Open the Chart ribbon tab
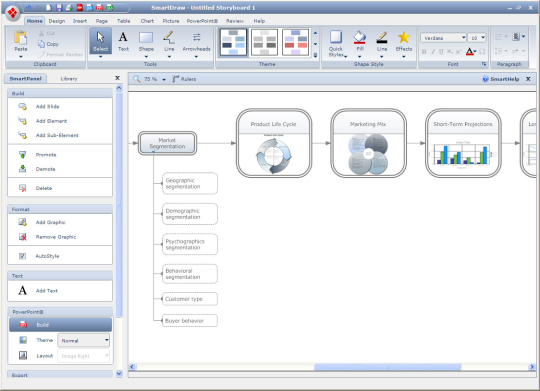Screen dimensions: 540x391 tap(147, 21)
